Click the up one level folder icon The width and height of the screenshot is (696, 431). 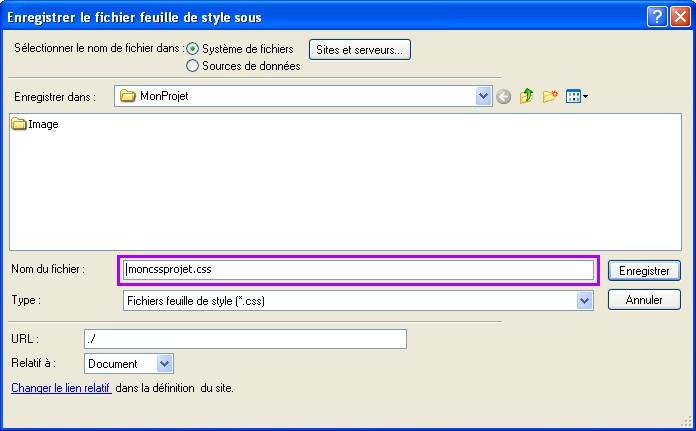[x=527, y=97]
